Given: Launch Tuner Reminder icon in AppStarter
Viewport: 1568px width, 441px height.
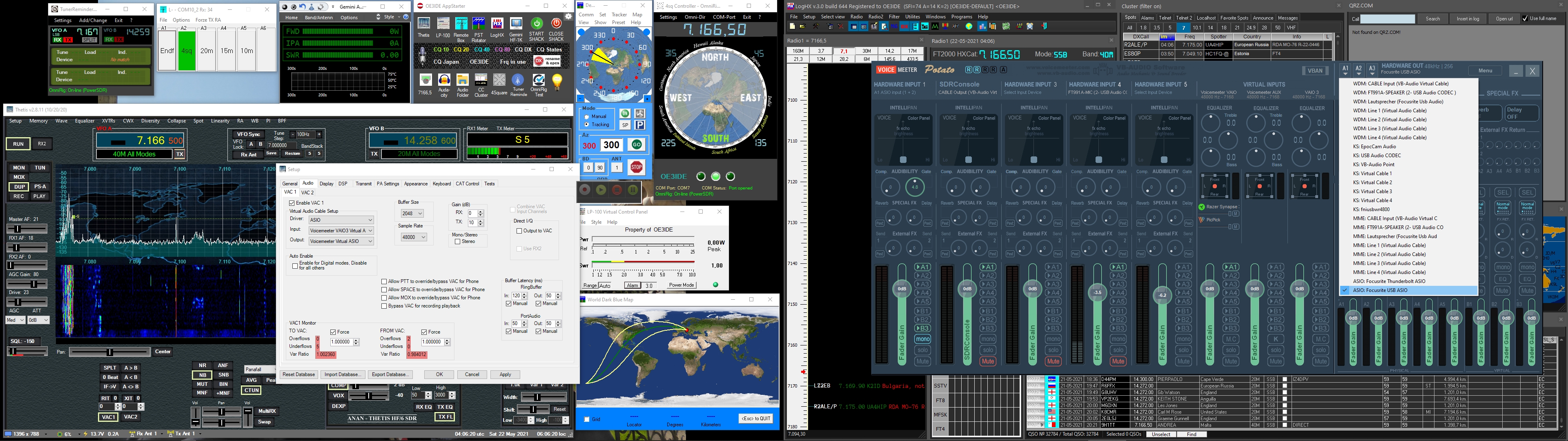Looking at the screenshot, I should (518, 80).
